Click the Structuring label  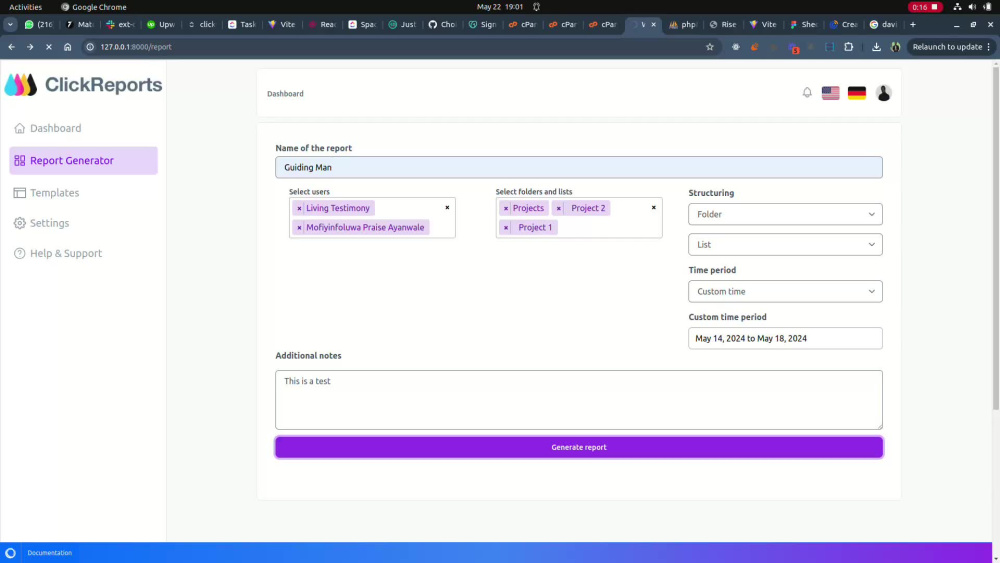(x=711, y=193)
